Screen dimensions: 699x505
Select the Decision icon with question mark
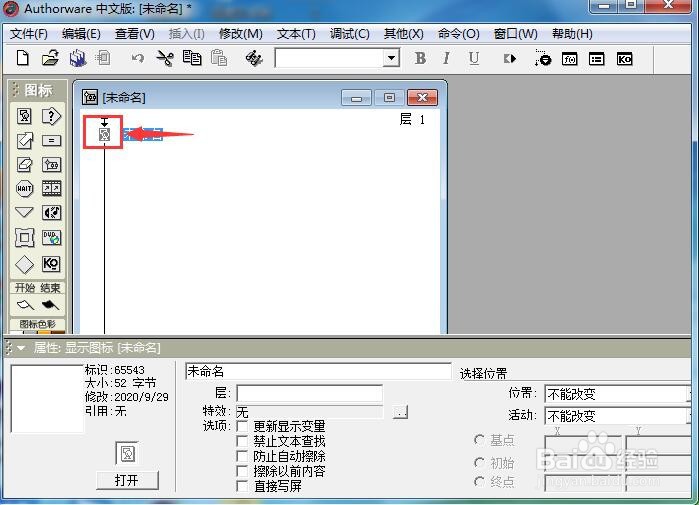[x=51, y=116]
